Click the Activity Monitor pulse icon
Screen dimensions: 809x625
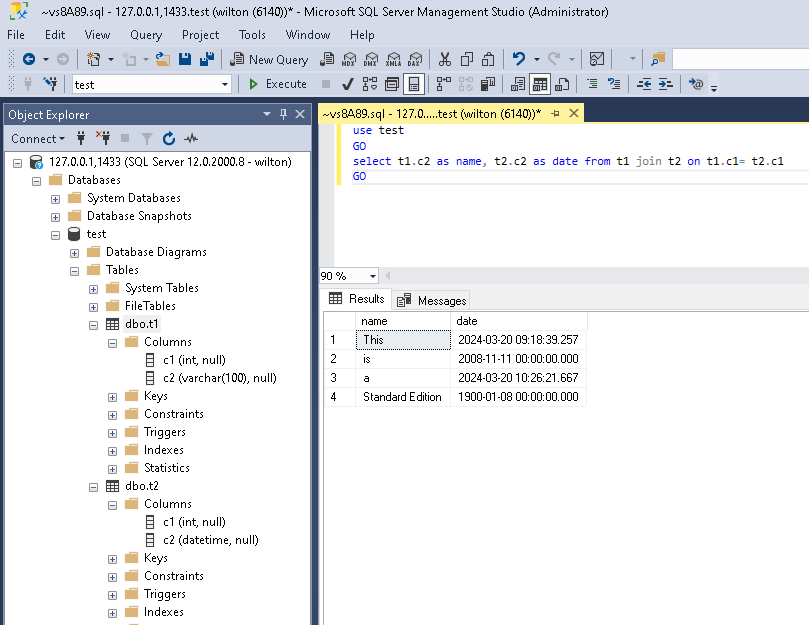tap(191, 138)
